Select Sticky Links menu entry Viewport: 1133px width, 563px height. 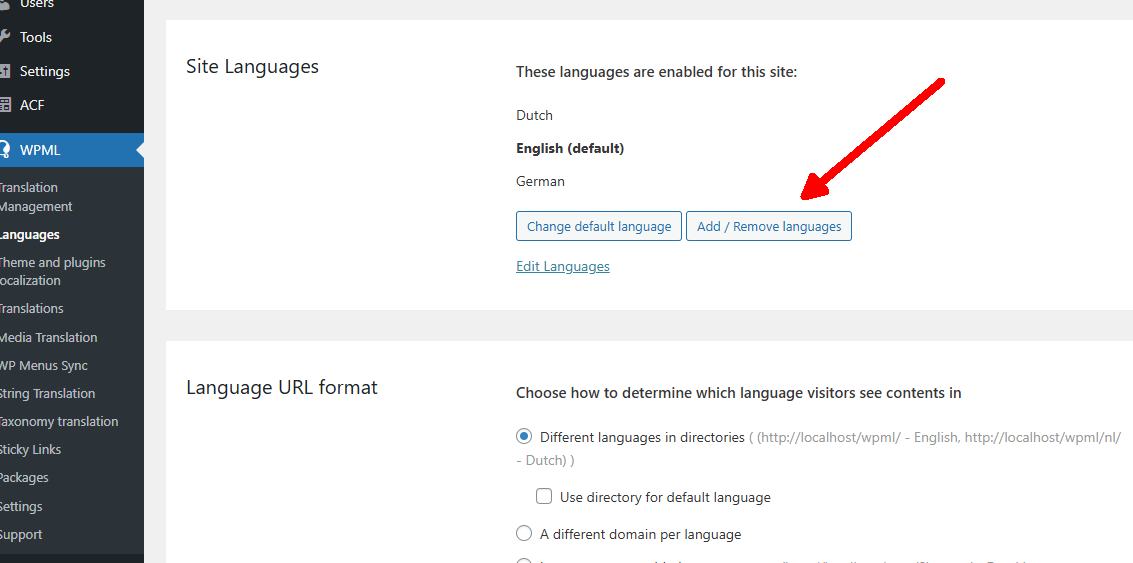click(30, 449)
